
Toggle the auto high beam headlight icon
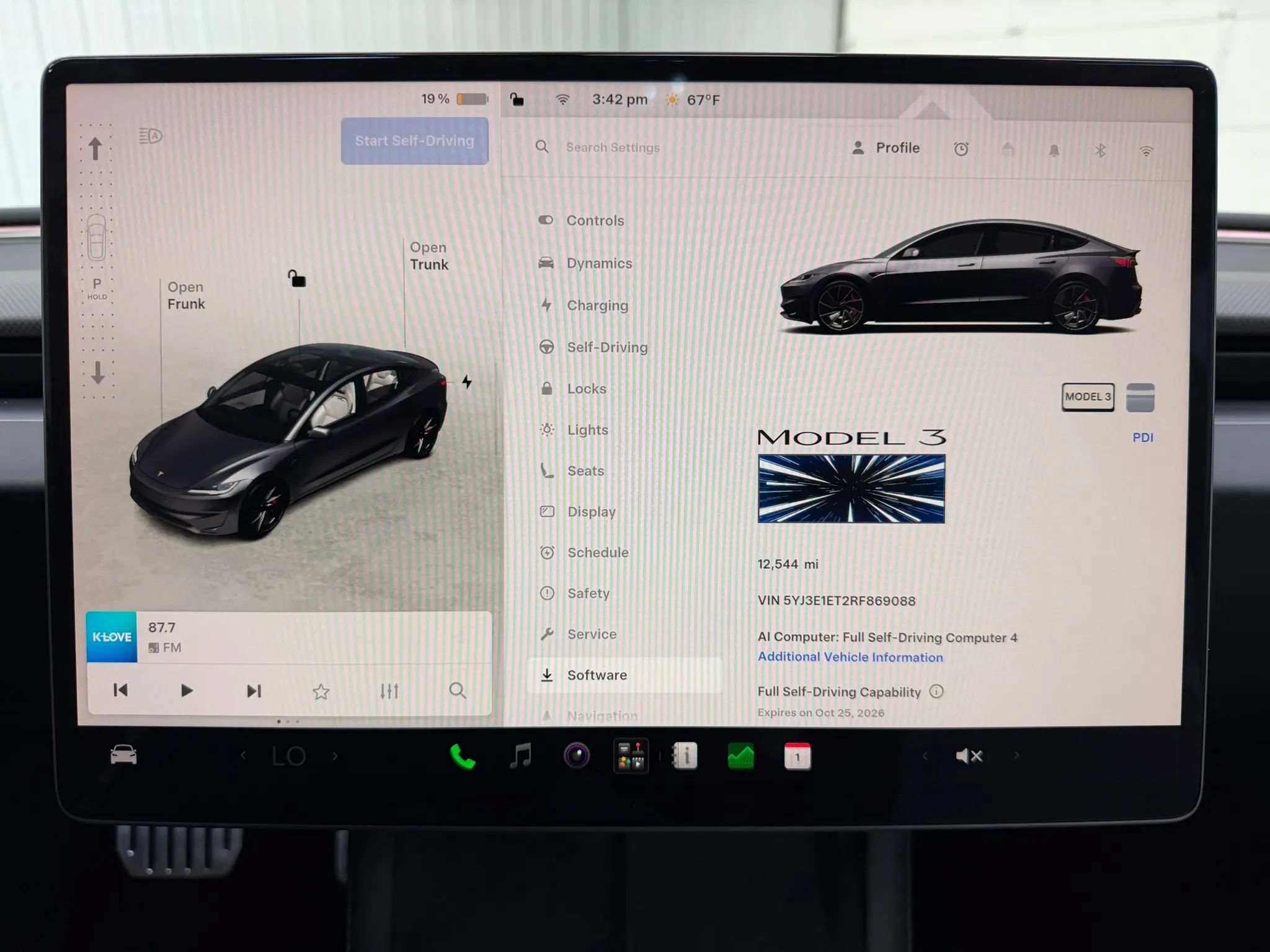click(x=150, y=136)
